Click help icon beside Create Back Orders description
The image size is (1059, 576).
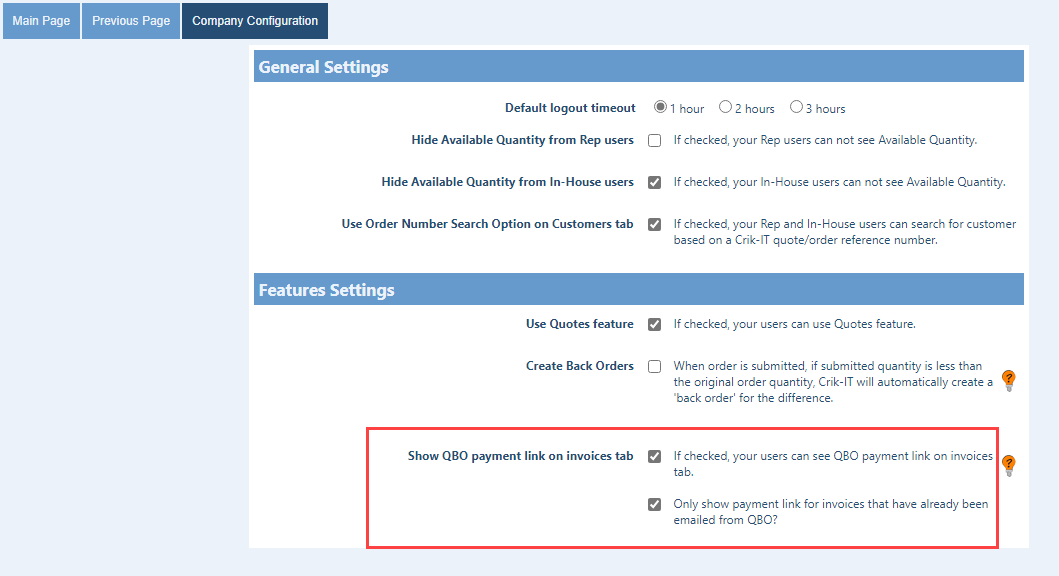[x=1009, y=381]
